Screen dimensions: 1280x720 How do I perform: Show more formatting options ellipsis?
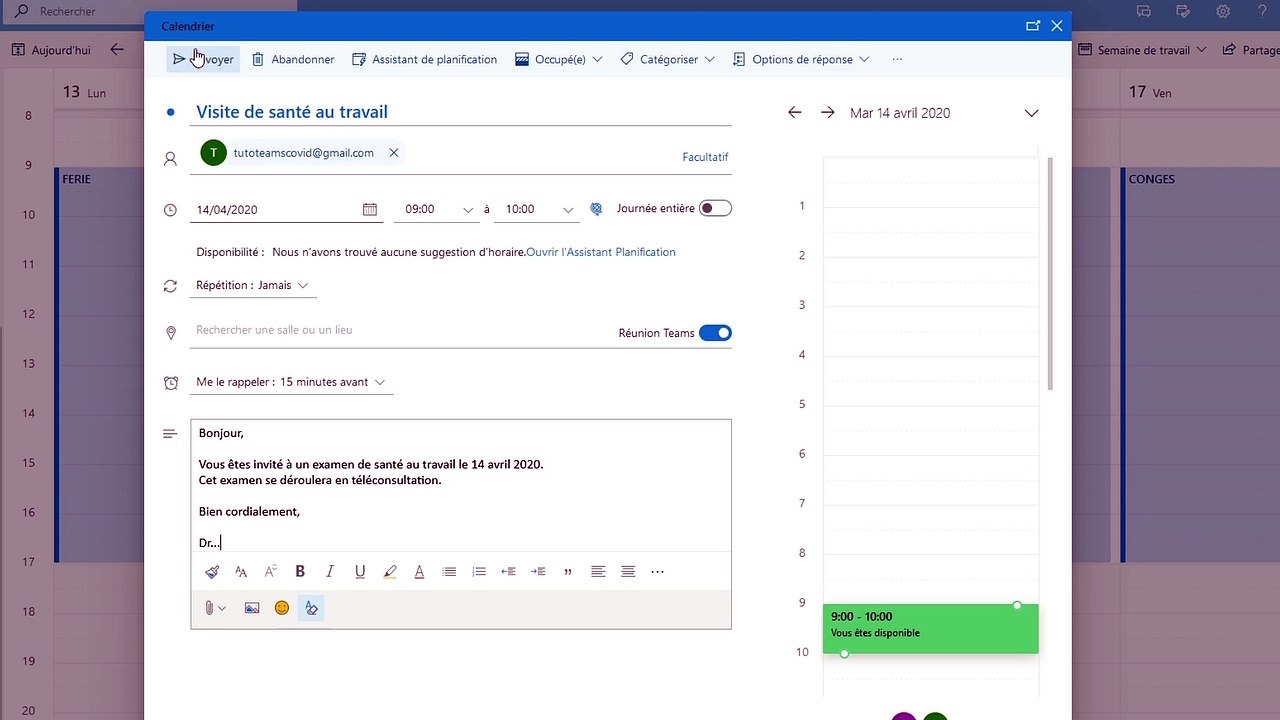click(657, 572)
